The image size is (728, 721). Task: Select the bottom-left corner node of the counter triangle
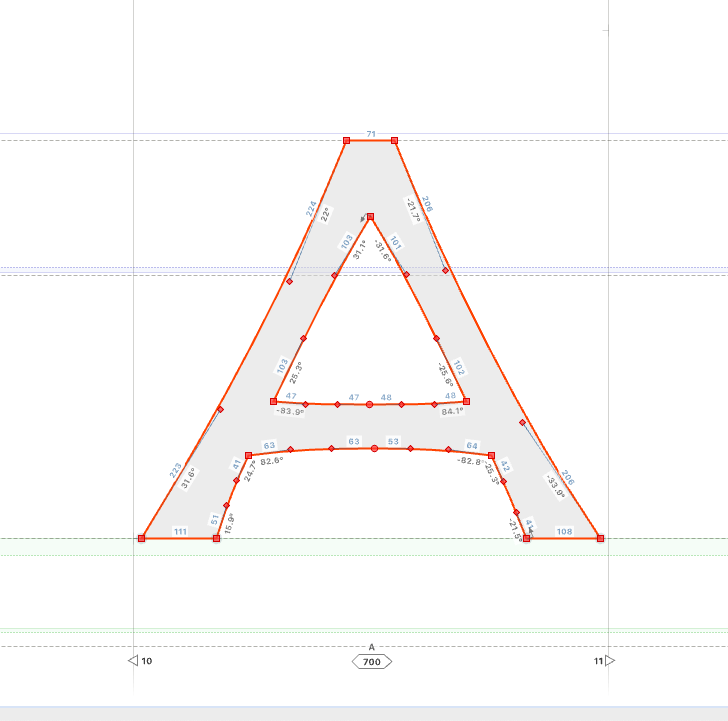pyautogui.click(x=273, y=401)
